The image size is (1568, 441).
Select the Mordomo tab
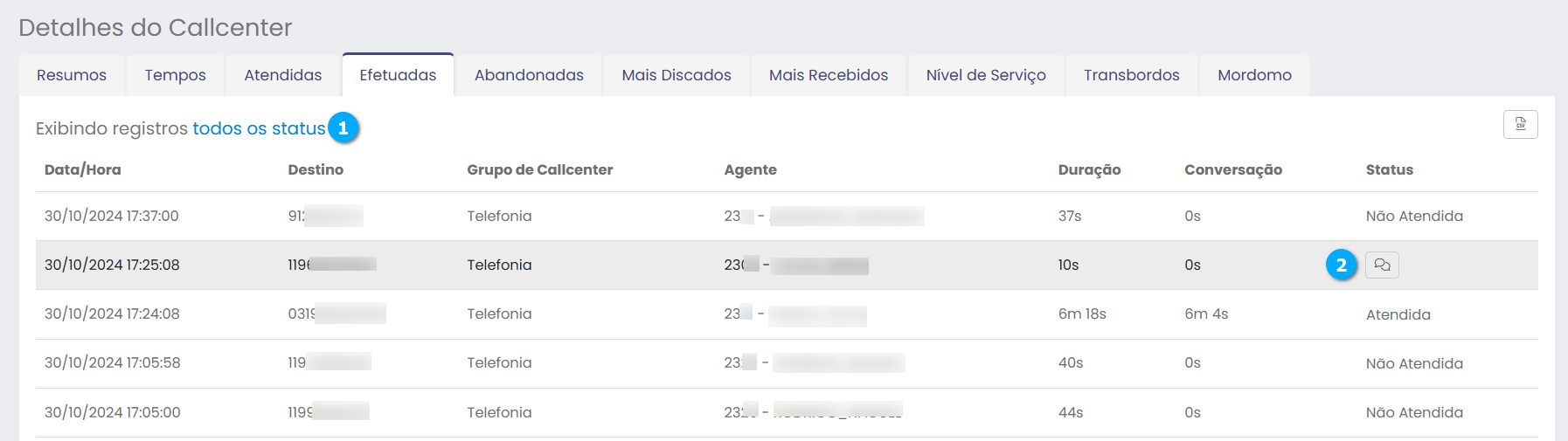(x=1254, y=75)
